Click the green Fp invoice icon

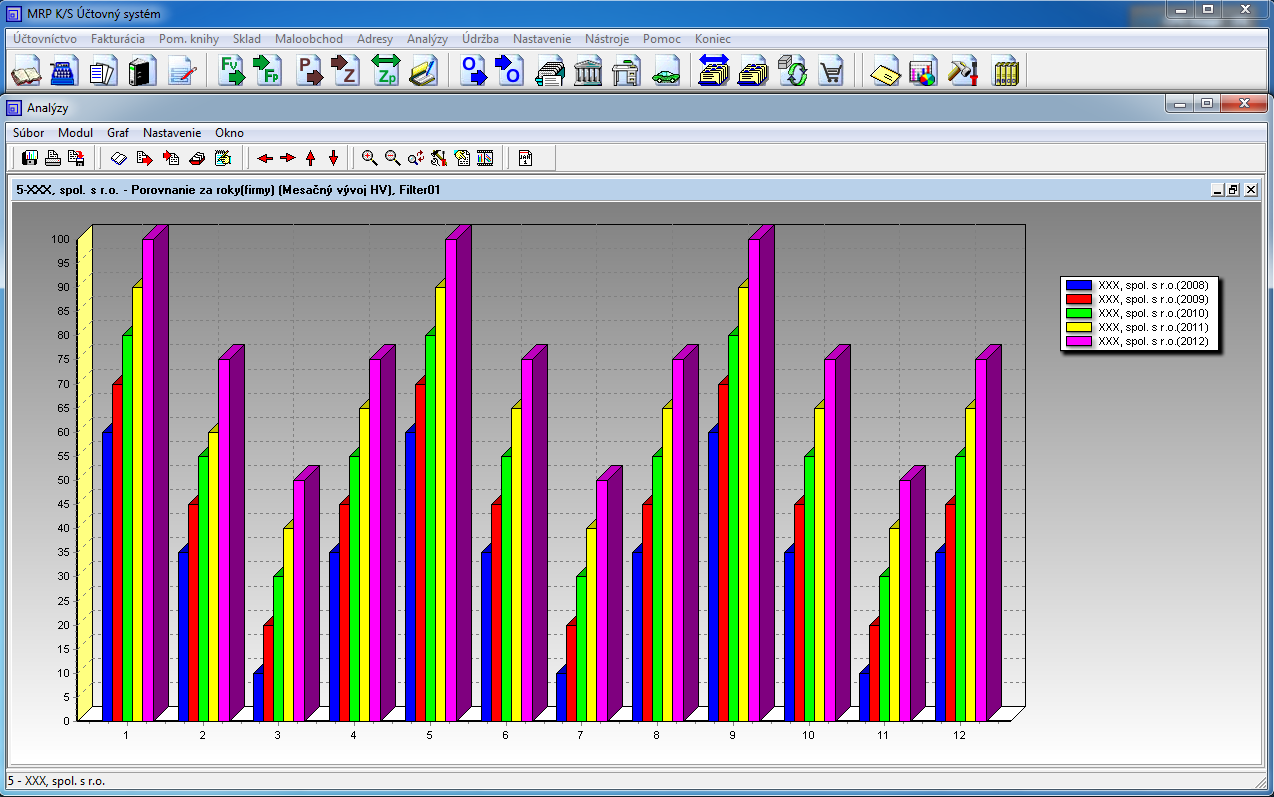point(269,71)
